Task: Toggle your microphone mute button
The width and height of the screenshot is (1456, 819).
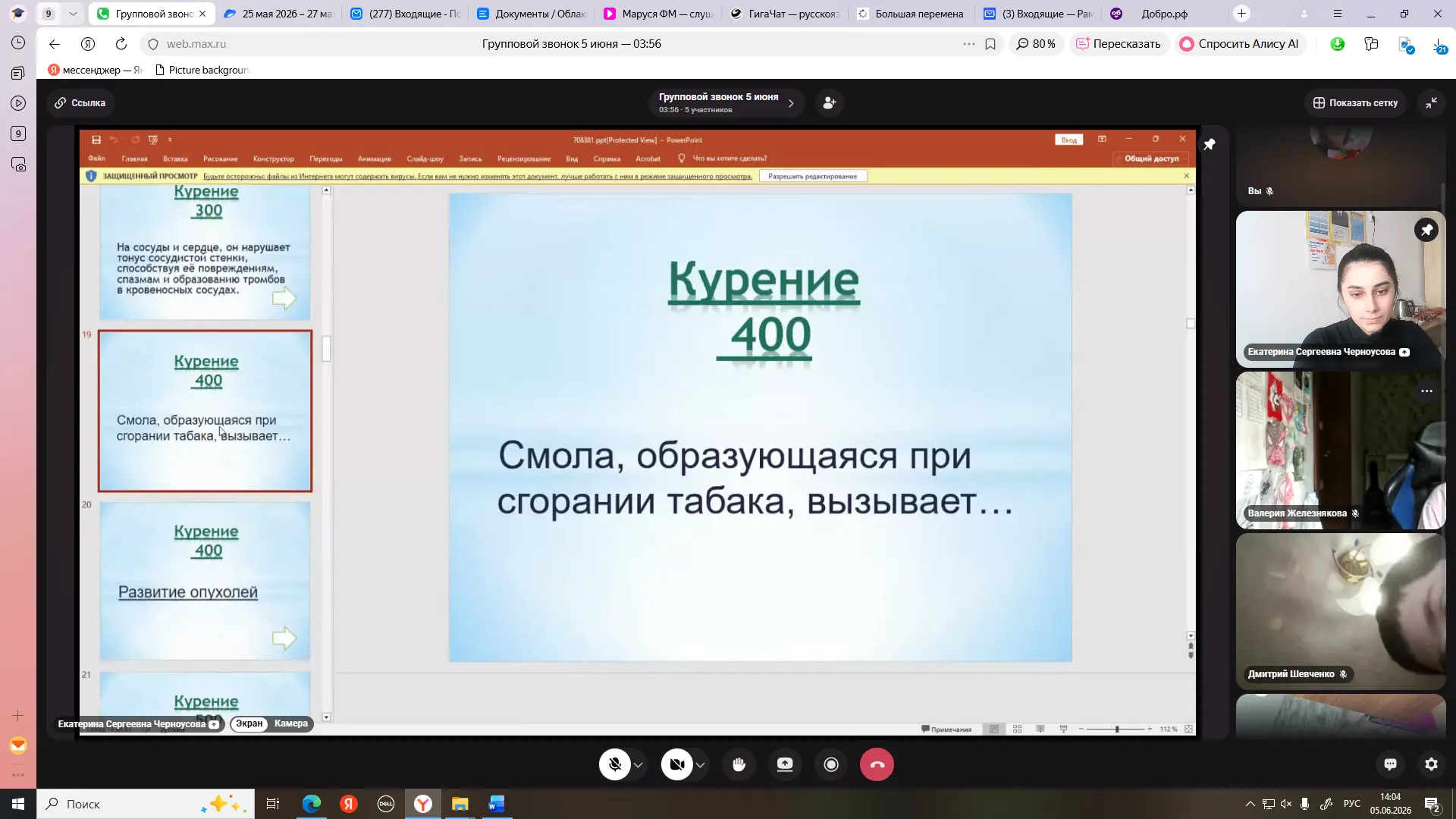Action: [x=615, y=764]
